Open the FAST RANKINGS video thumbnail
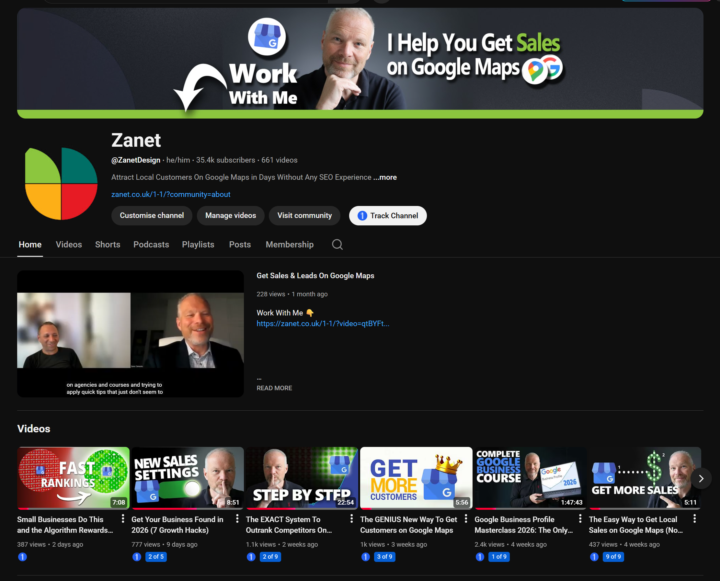720x581 pixels. tap(73, 478)
